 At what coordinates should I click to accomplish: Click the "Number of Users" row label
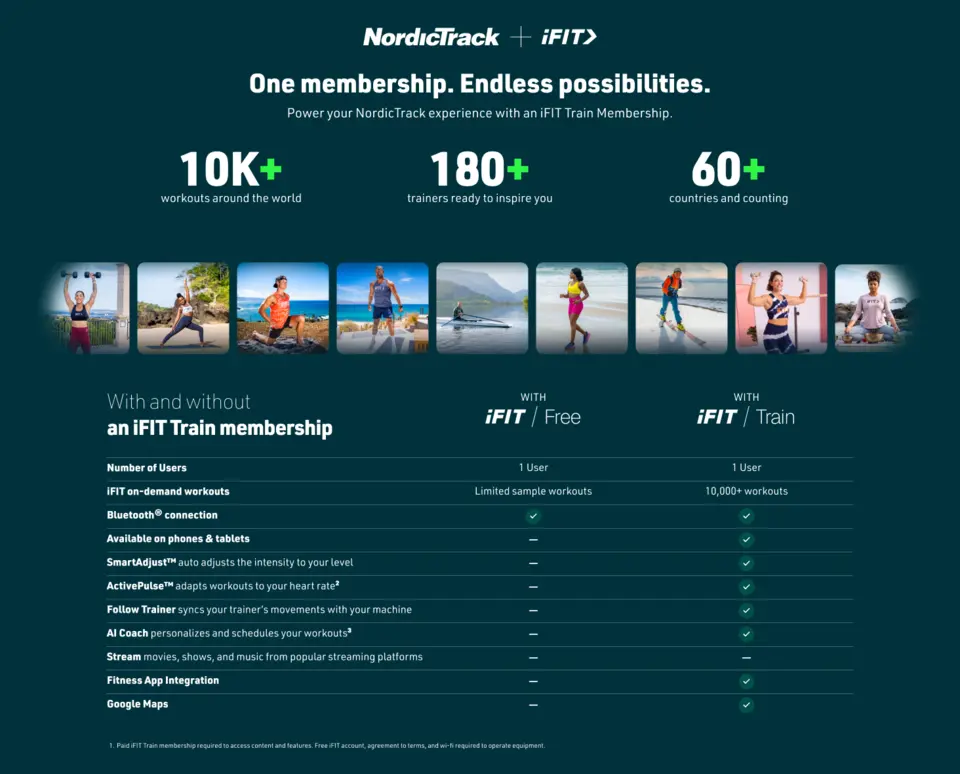point(147,468)
